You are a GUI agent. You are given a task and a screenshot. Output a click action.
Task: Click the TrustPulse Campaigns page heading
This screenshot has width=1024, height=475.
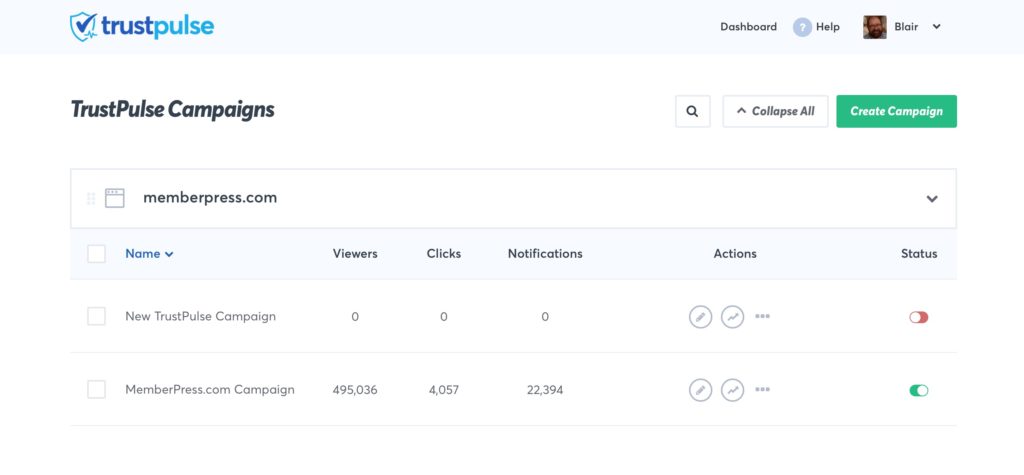(x=172, y=110)
